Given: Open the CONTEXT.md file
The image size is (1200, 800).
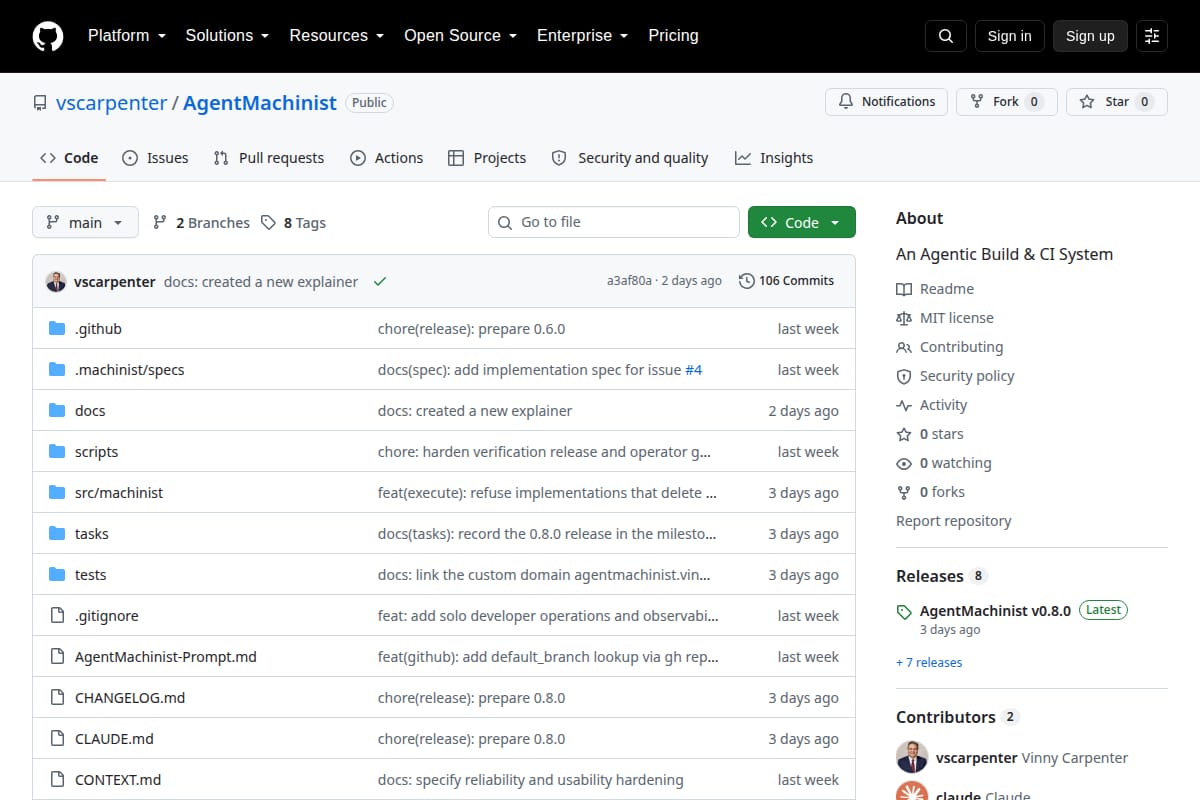Looking at the screenshot, I should tap(118, 780).
